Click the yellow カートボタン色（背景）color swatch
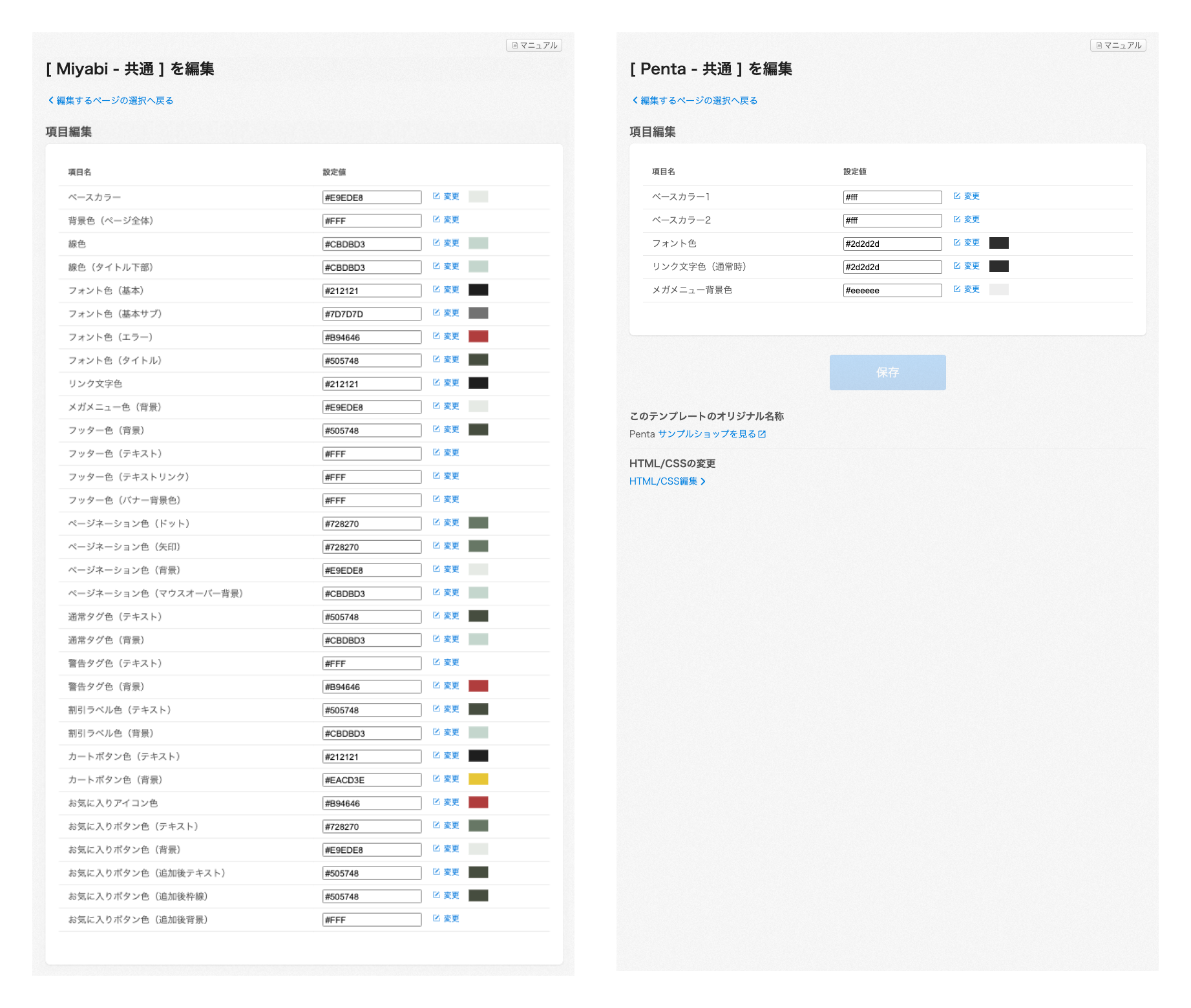The height and width of the screenshot is (1008, 1191). pyautogui.click(x=478, y=779)
